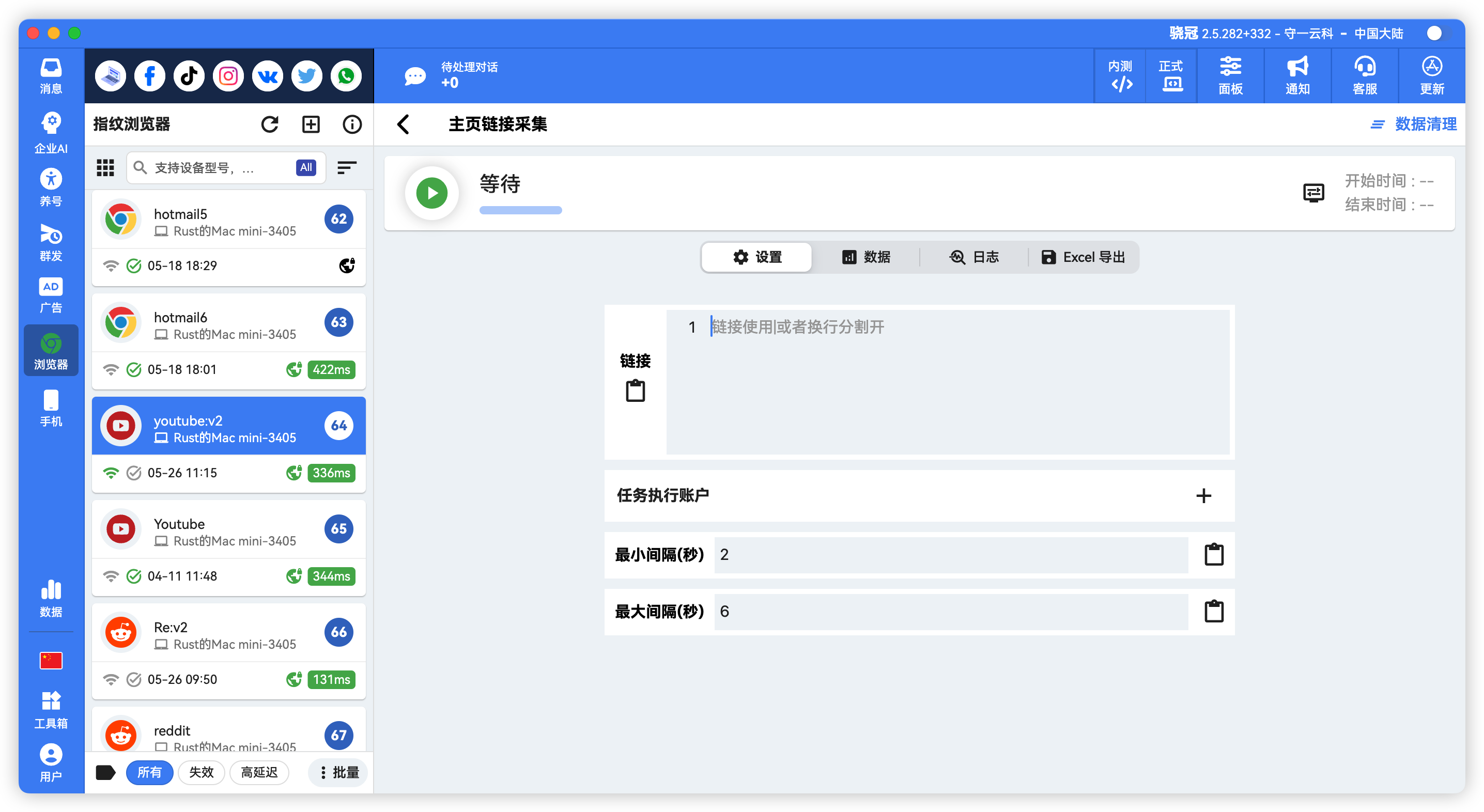The image size is (1484, 812).
Task: Refresh the 指纹浏览器 profile list
Action: [270, 124]
